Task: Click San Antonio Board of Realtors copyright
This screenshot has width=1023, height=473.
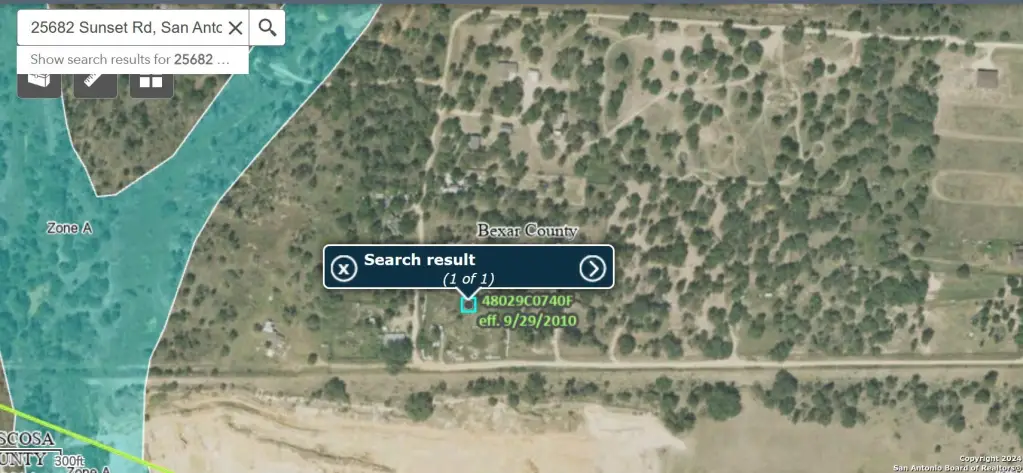Action: tap(957, 467)
